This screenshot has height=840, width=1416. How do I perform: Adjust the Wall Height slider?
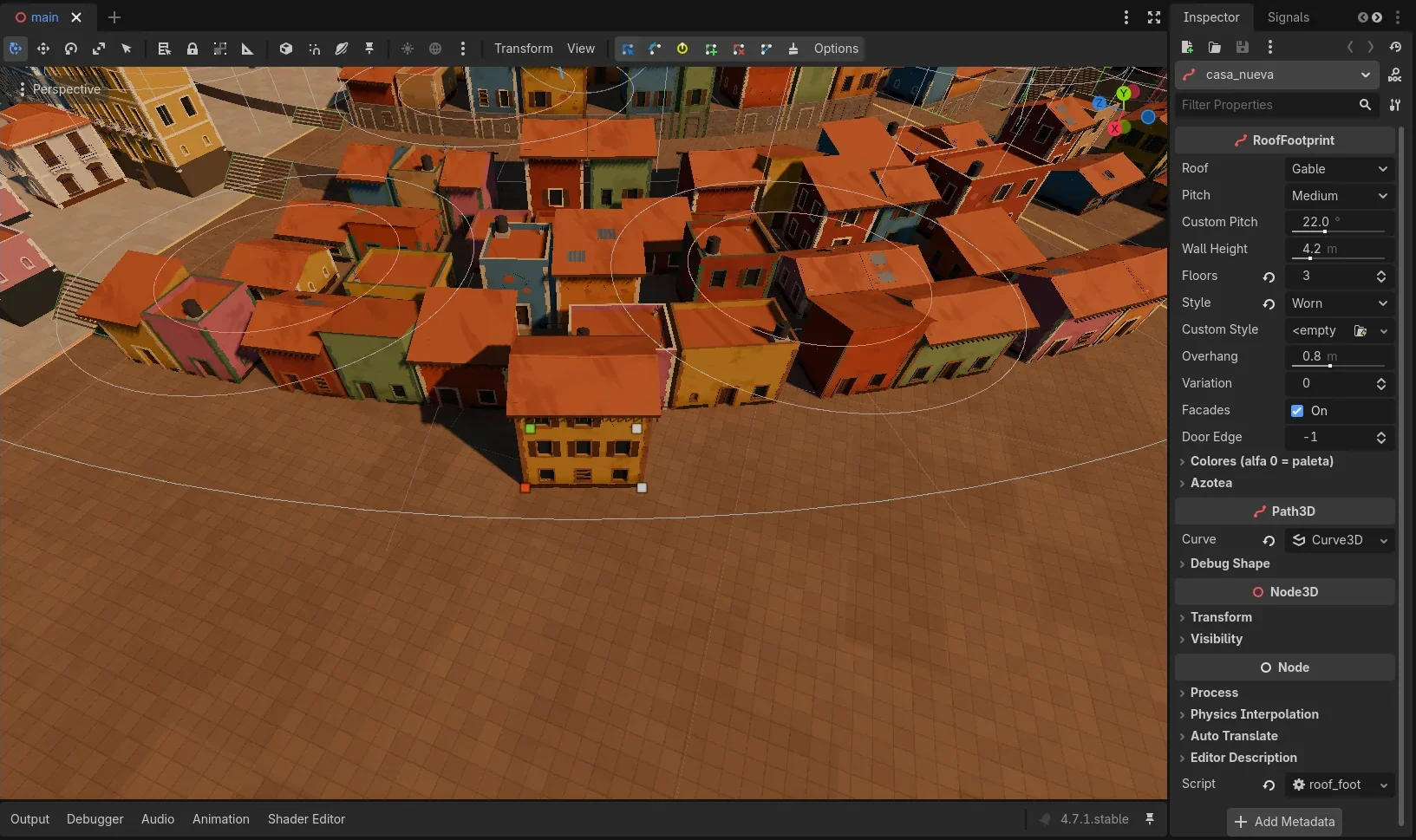click(1340, 250)
